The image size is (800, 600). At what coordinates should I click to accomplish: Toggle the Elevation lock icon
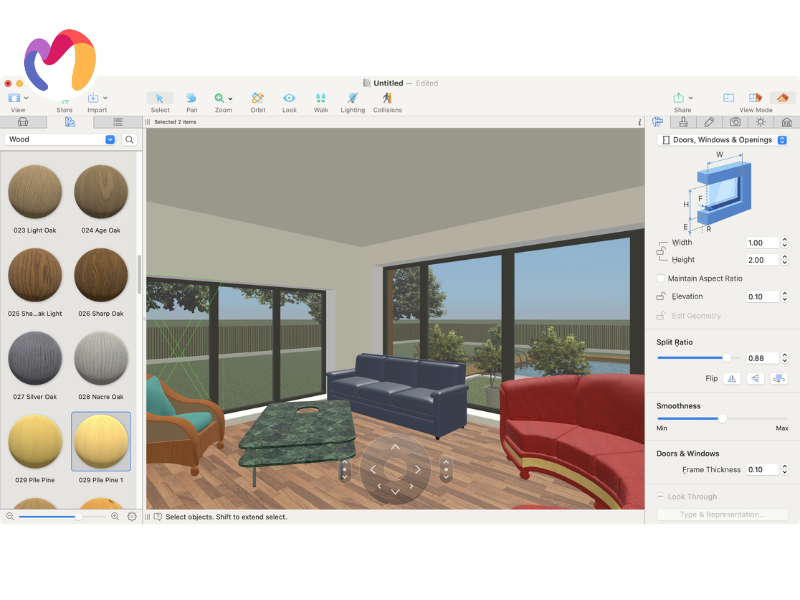[661, 296]
